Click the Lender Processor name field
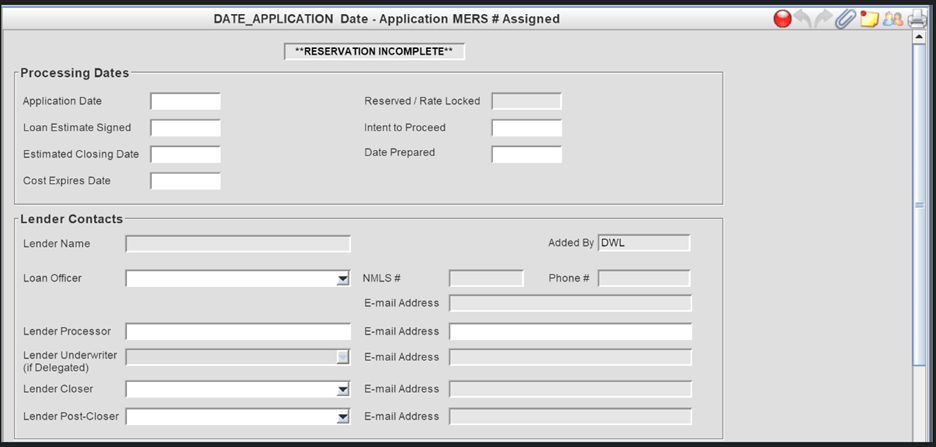The image size is (936, 447). [238, 332]
